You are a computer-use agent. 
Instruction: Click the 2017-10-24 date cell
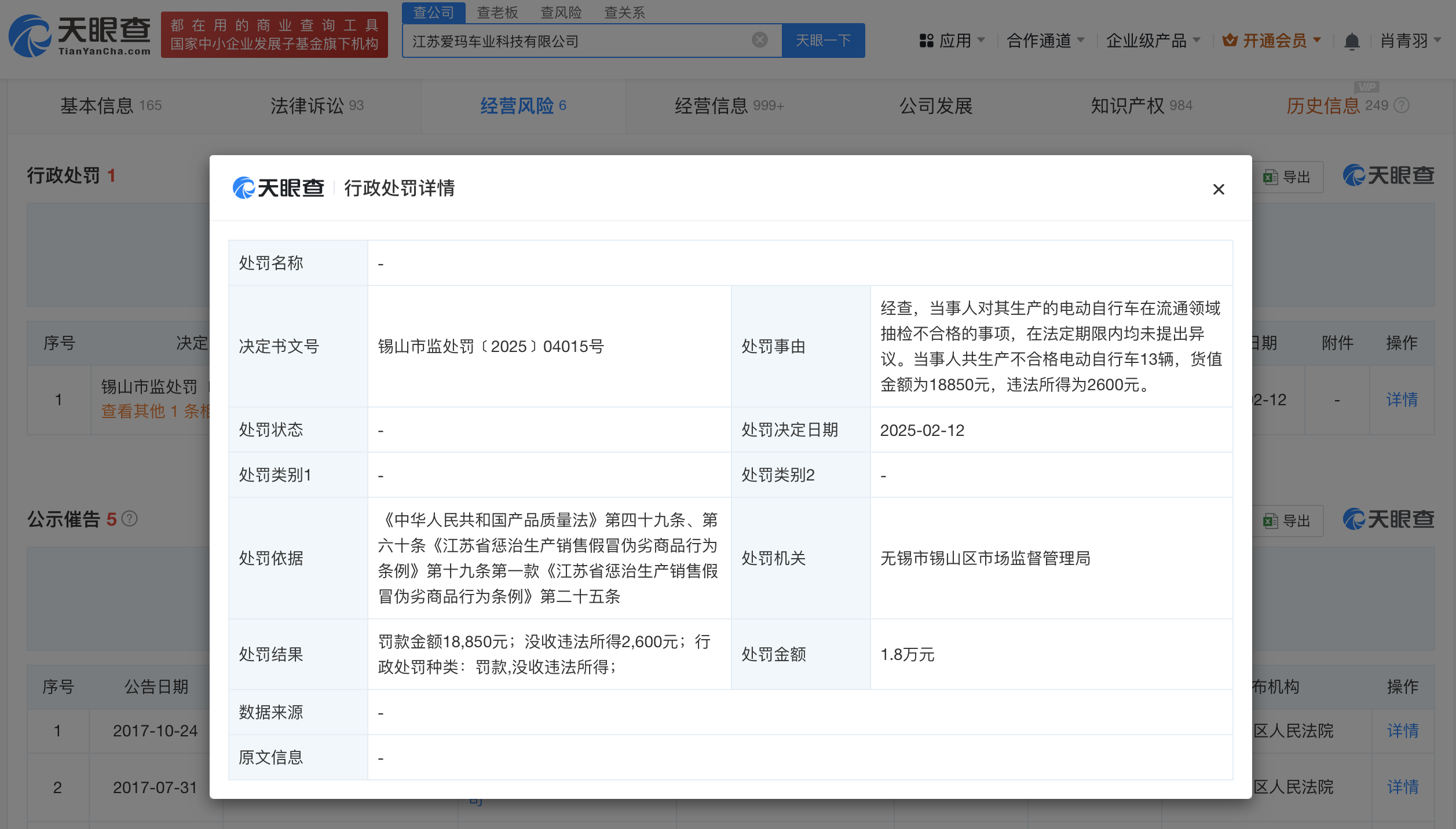155,731
